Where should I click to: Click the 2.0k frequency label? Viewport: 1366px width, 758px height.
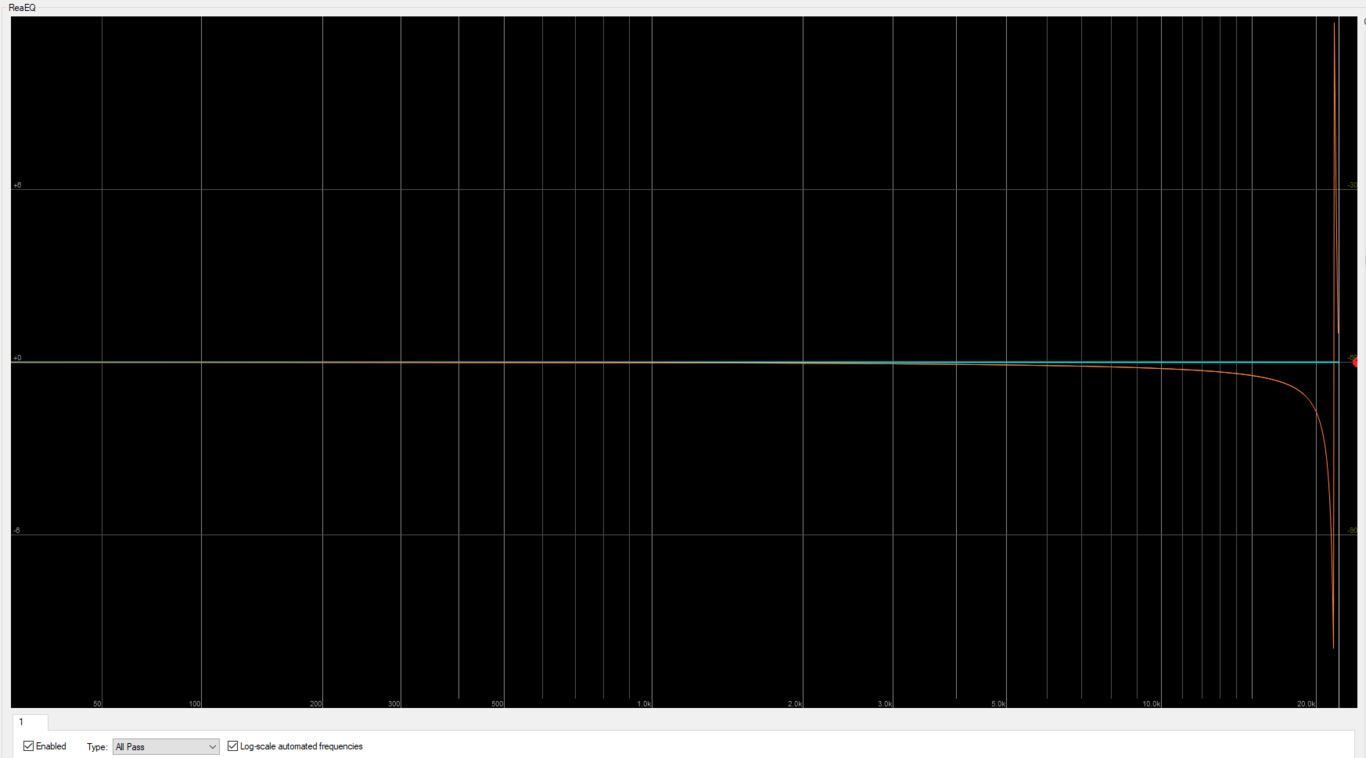(x=795, y=704)
